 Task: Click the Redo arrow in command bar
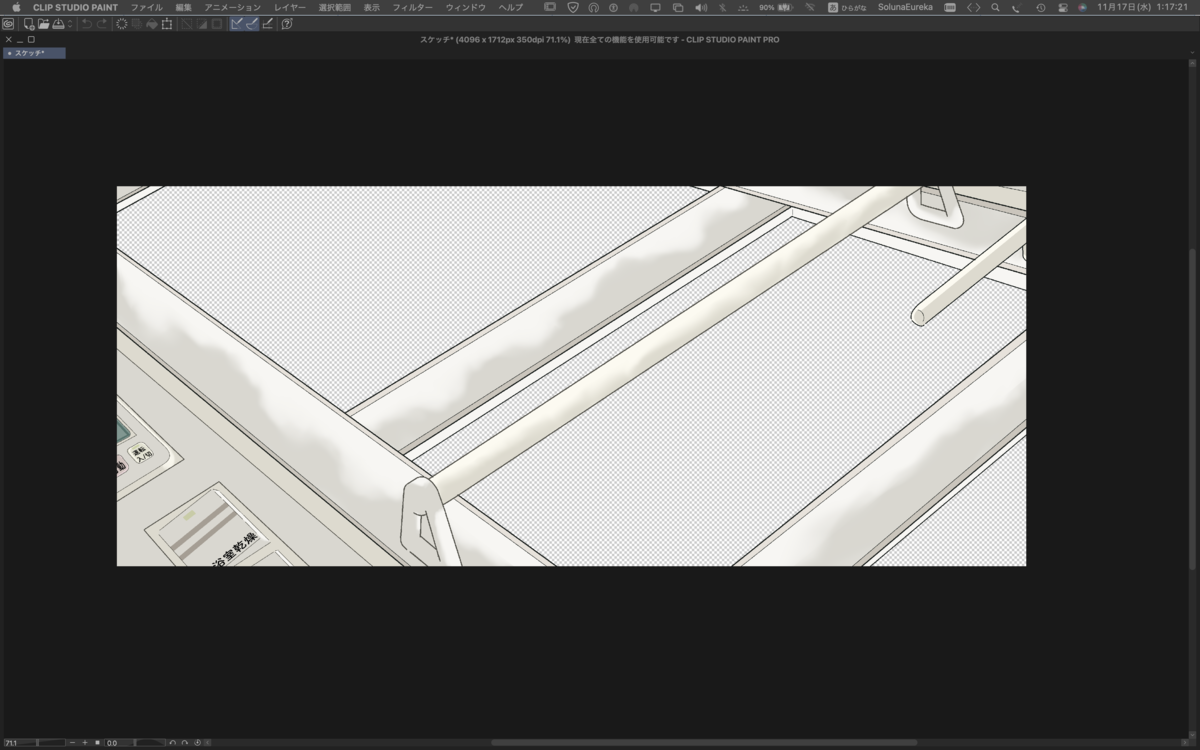point(102,24)
